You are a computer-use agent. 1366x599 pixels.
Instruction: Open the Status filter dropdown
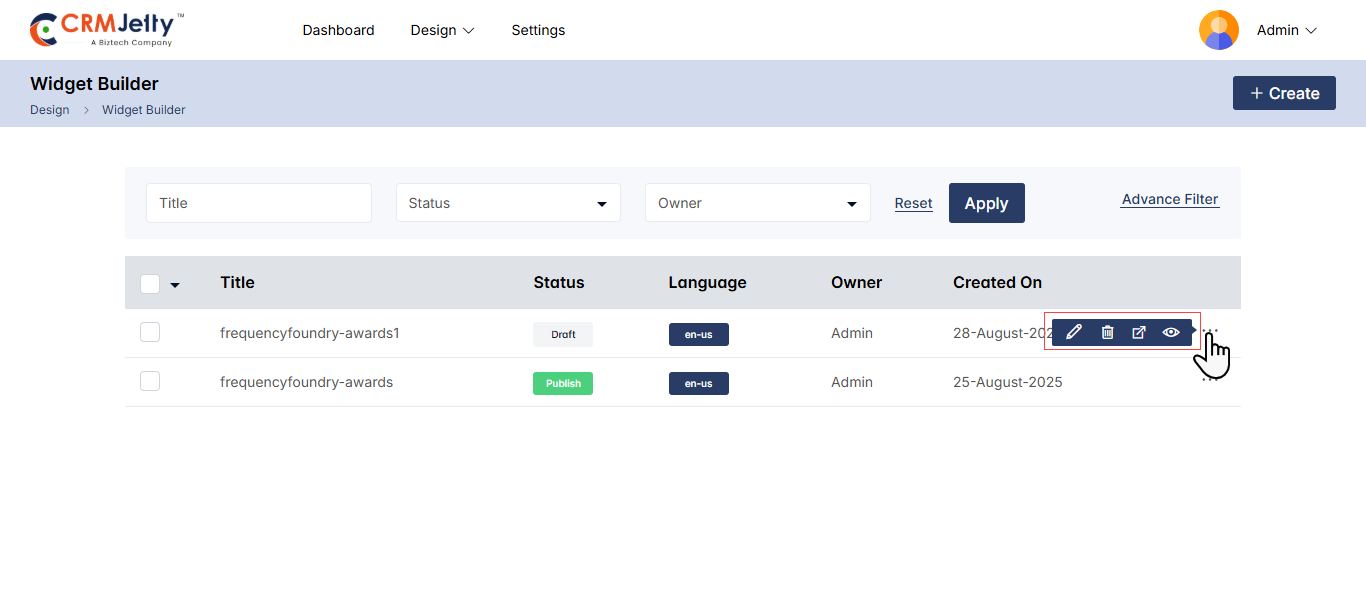point(508,203)
